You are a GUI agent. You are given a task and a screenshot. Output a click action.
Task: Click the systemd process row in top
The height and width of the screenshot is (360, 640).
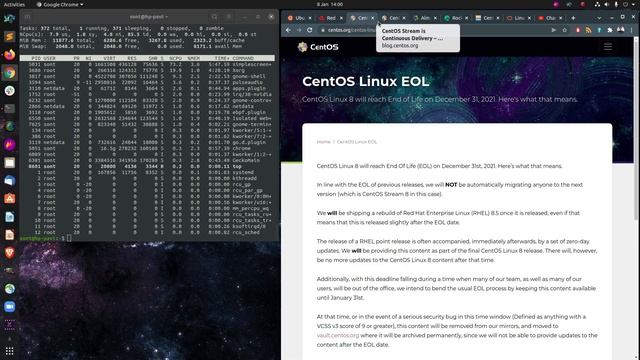point(147,172)
